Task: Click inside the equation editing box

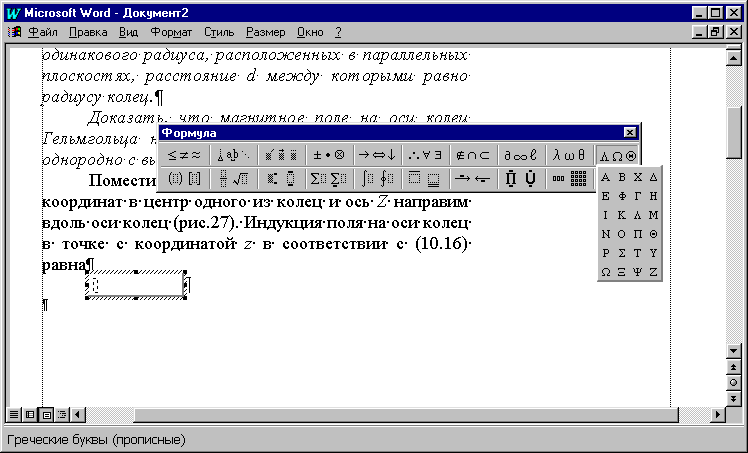Action: tap(136, 285)
